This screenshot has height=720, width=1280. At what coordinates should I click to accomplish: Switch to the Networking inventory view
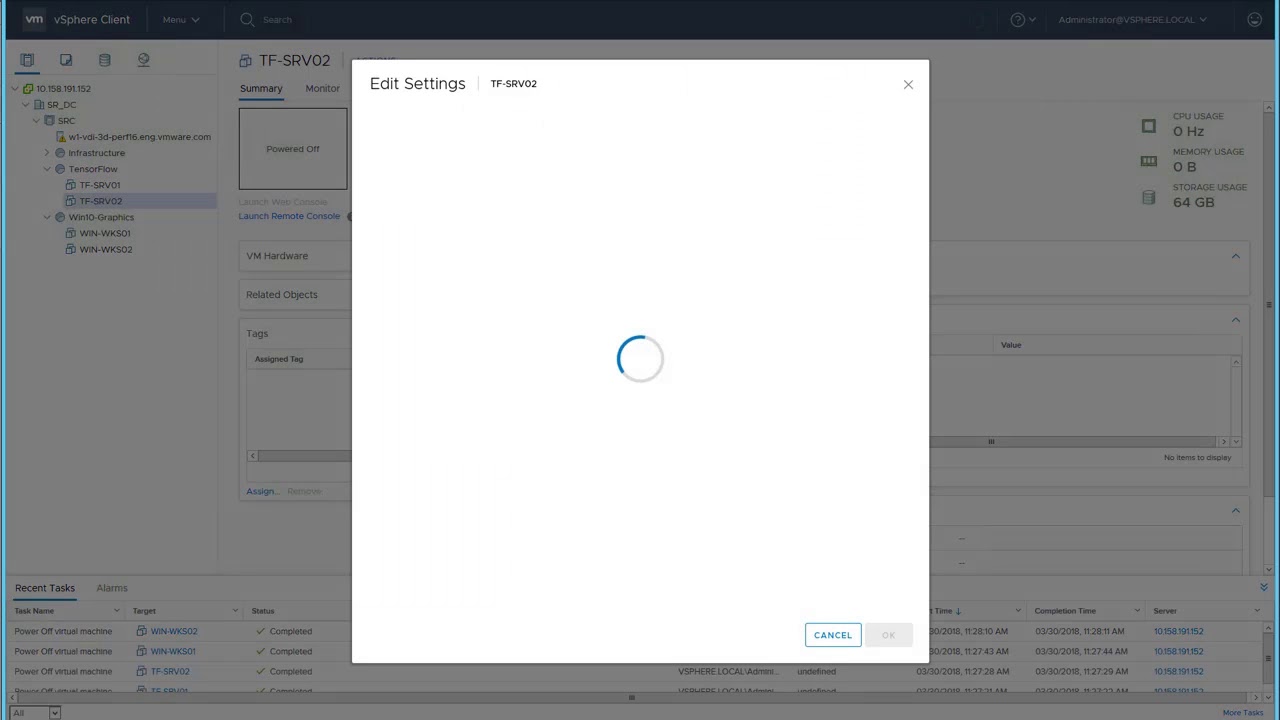click(143, 60)
